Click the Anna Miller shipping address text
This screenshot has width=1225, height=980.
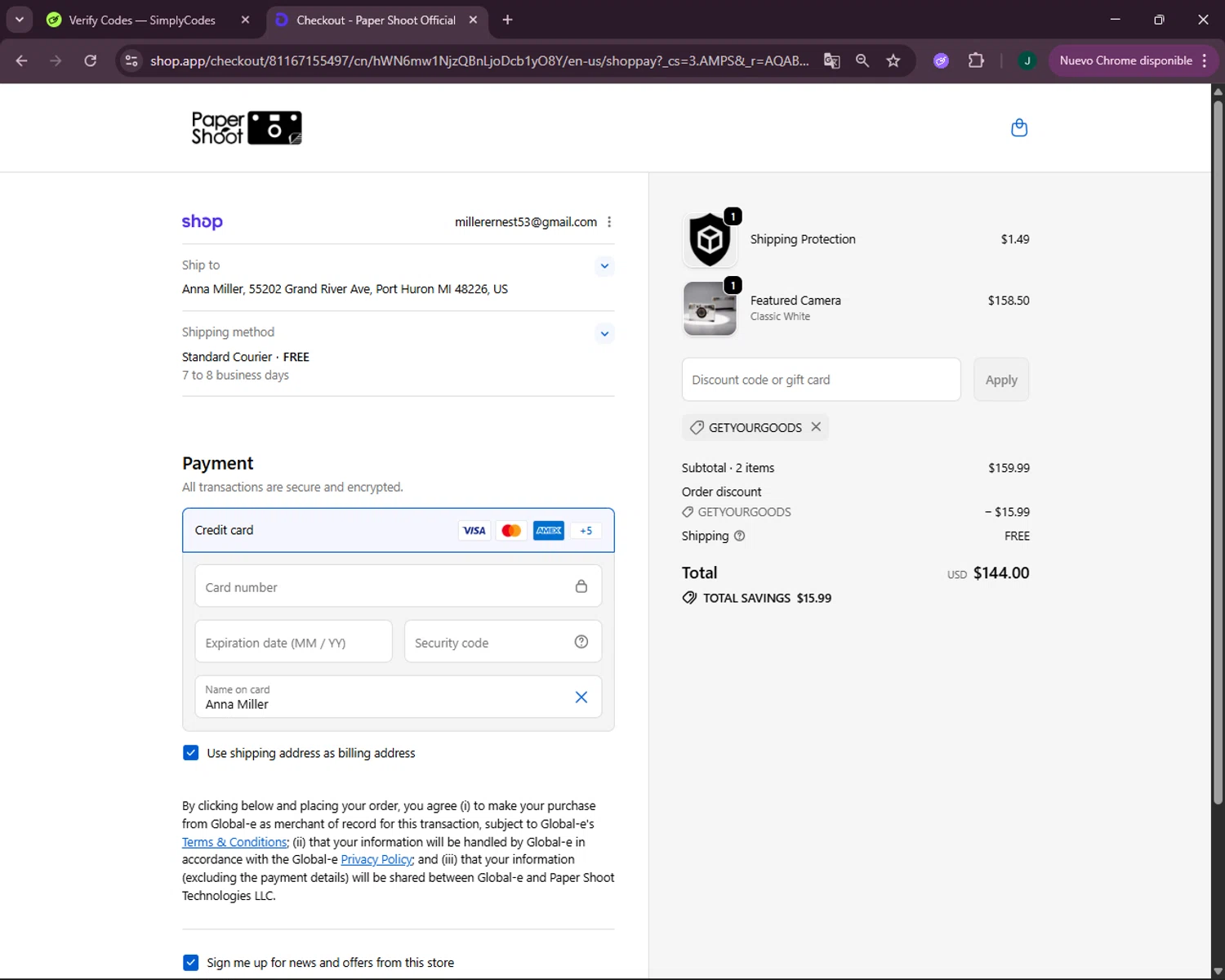point(345,289)
